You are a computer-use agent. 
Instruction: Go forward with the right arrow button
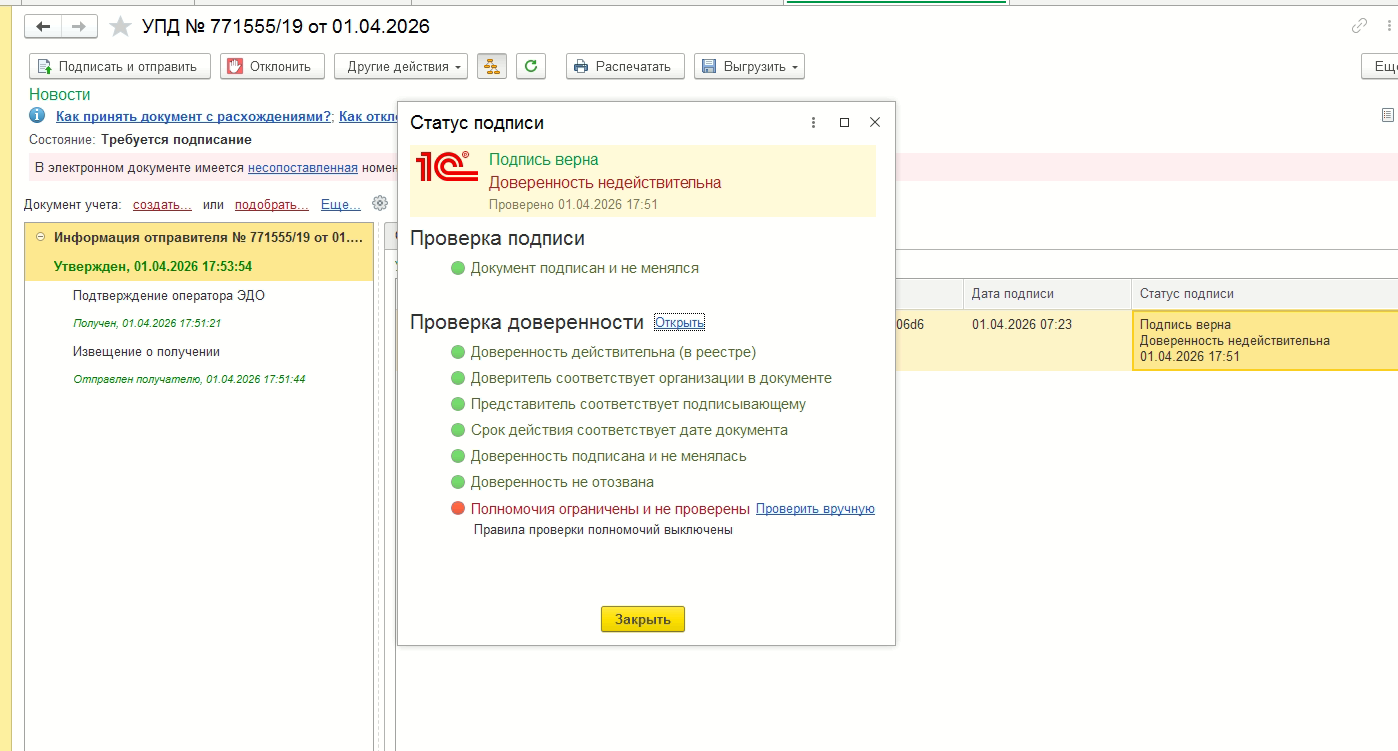click(x=79, y=27)
